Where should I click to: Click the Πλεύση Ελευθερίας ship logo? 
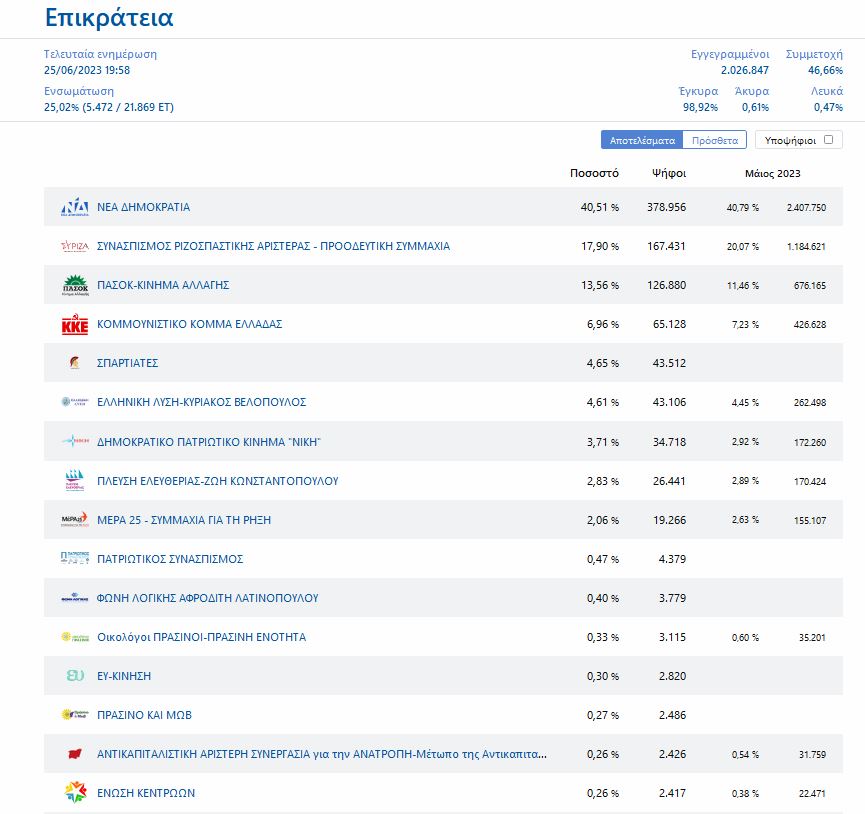pyautogui.click(x=75, y=481)
